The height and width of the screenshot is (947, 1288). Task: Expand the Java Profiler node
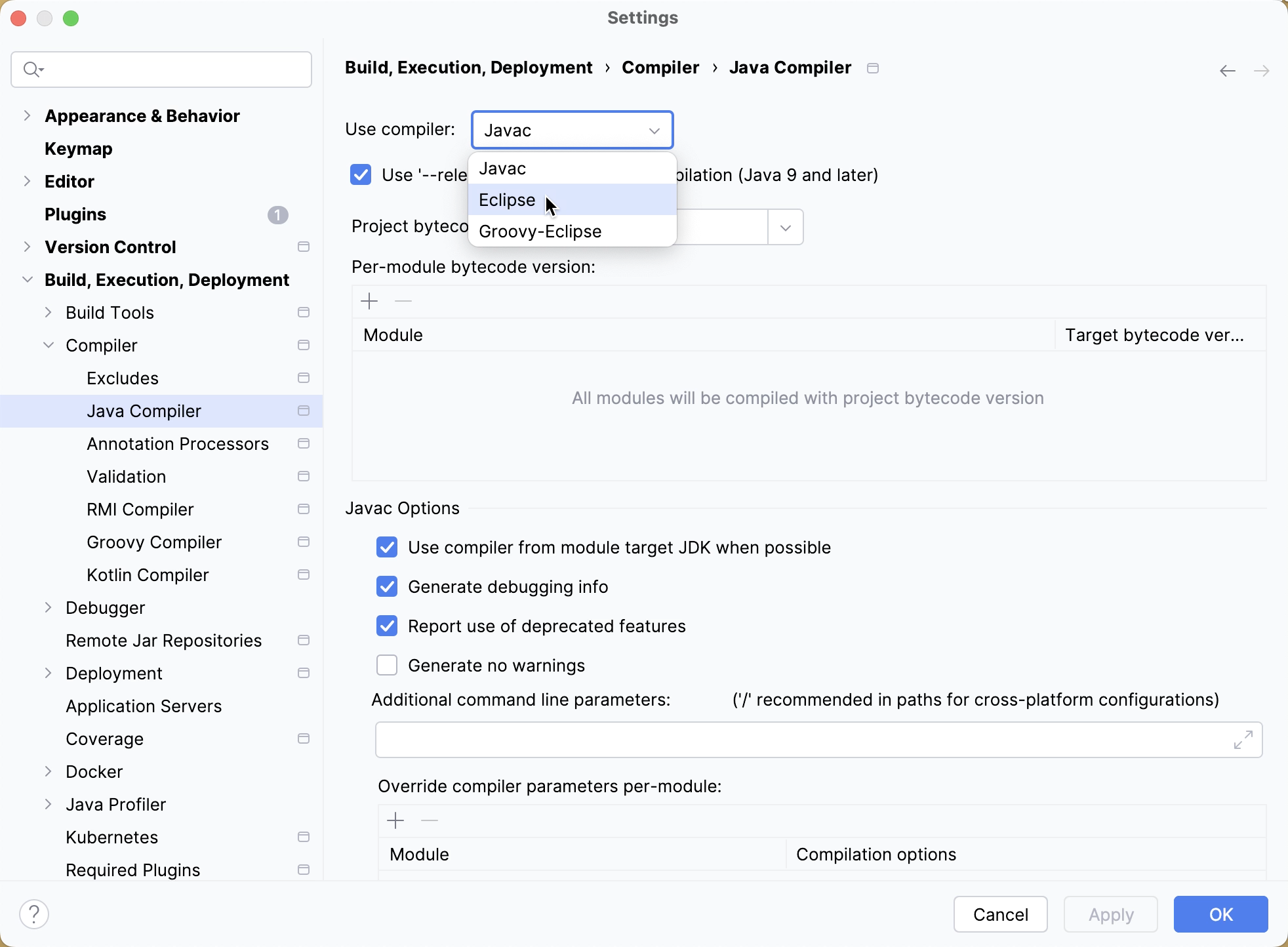tap(48, 805)
